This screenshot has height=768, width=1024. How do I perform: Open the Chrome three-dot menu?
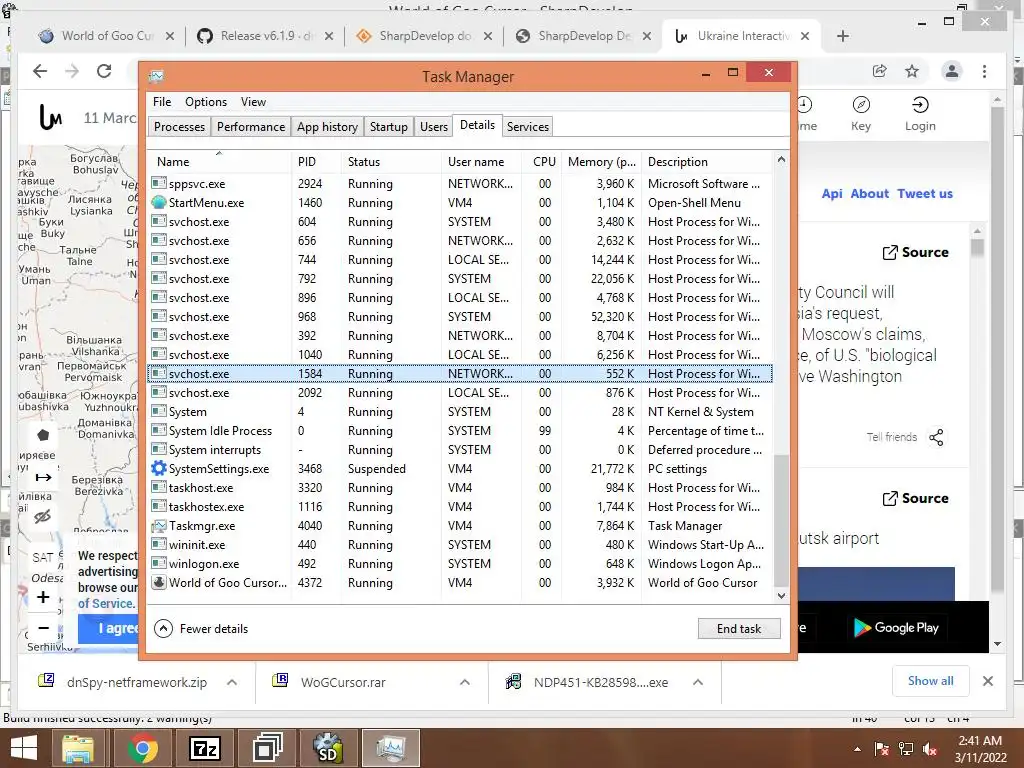pyautogui.click(x=984, y=71)
